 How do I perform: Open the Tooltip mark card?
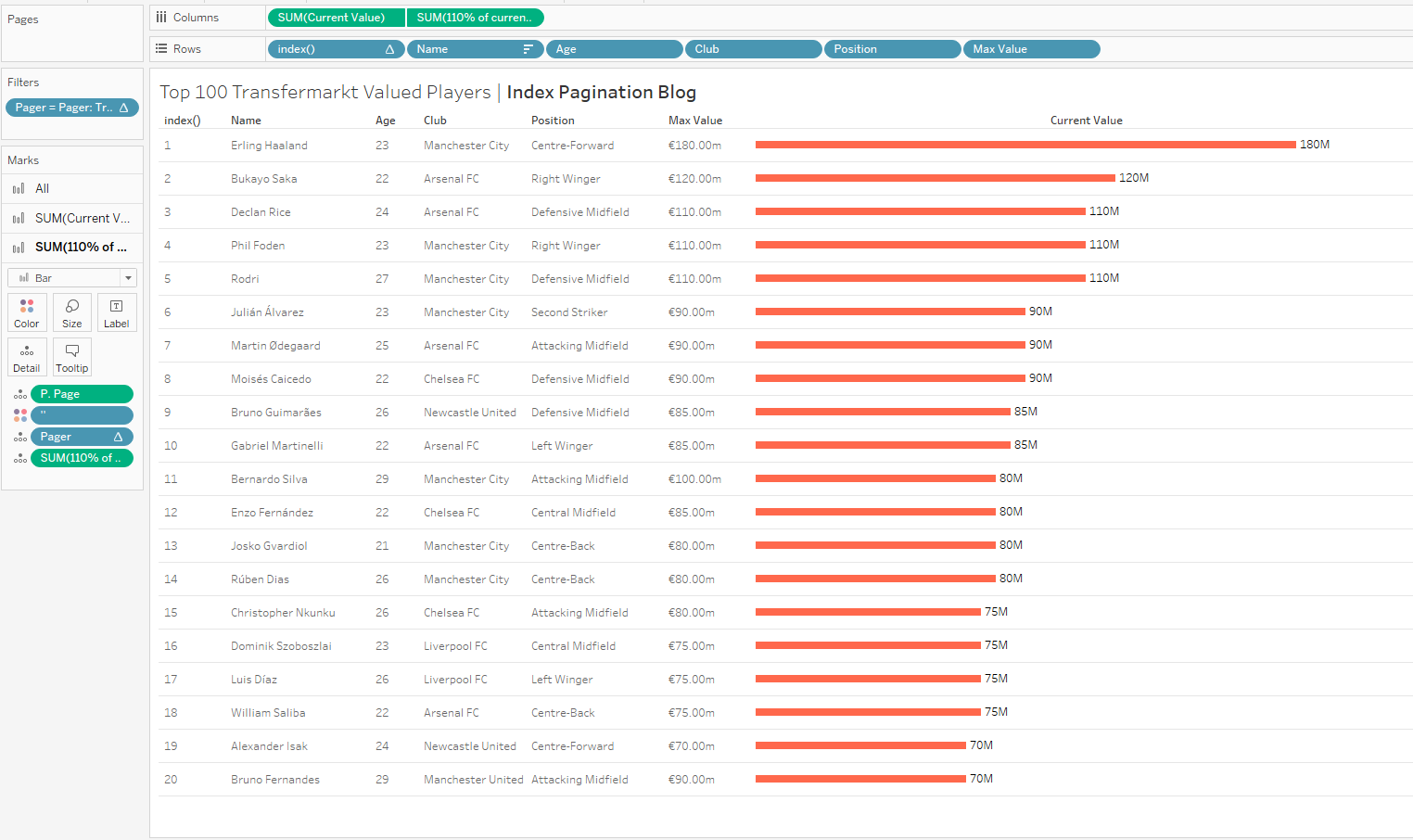coord(71,357)
